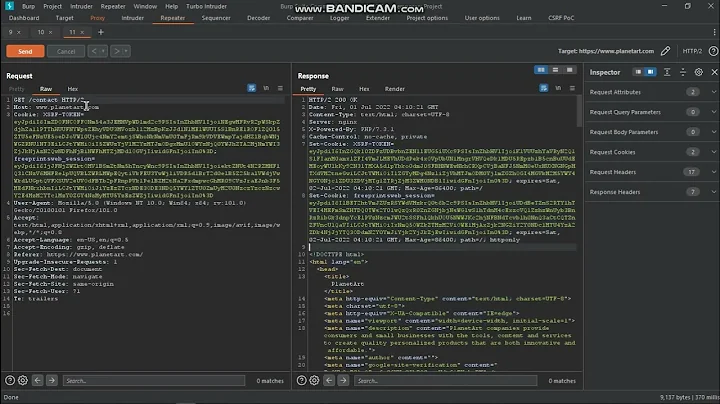Switch Response view to Render
Viewport: 720px width, 404px height.
point(395,89)
